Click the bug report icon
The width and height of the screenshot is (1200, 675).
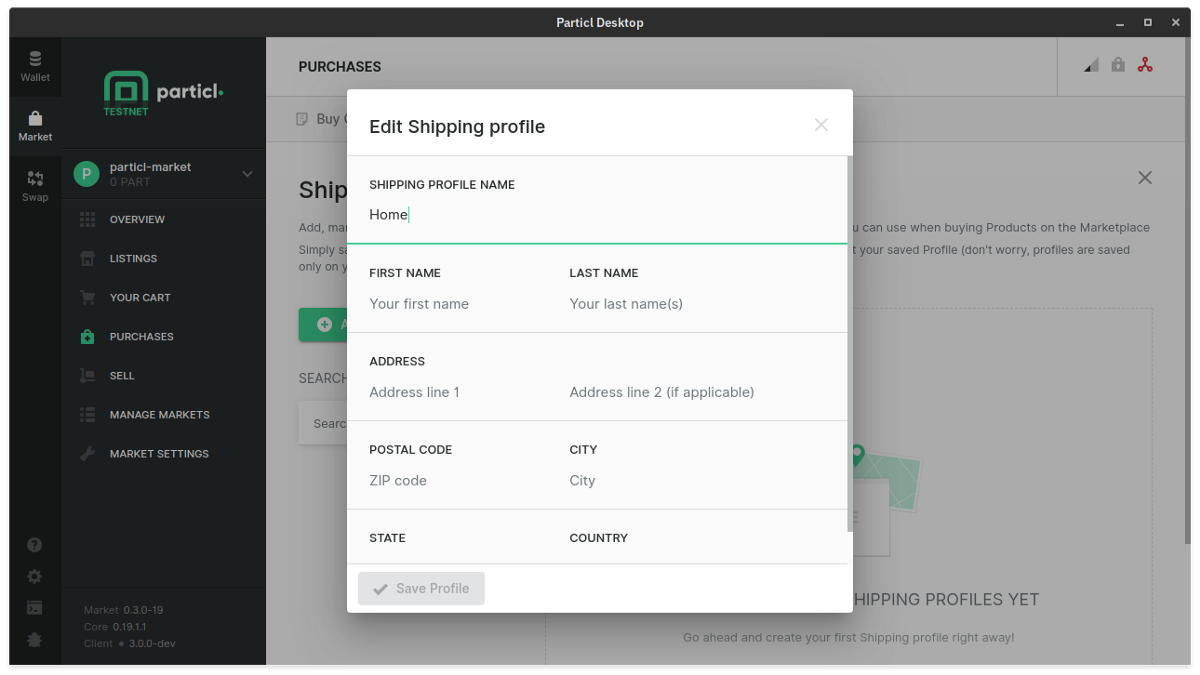click(x=35, y=640)
